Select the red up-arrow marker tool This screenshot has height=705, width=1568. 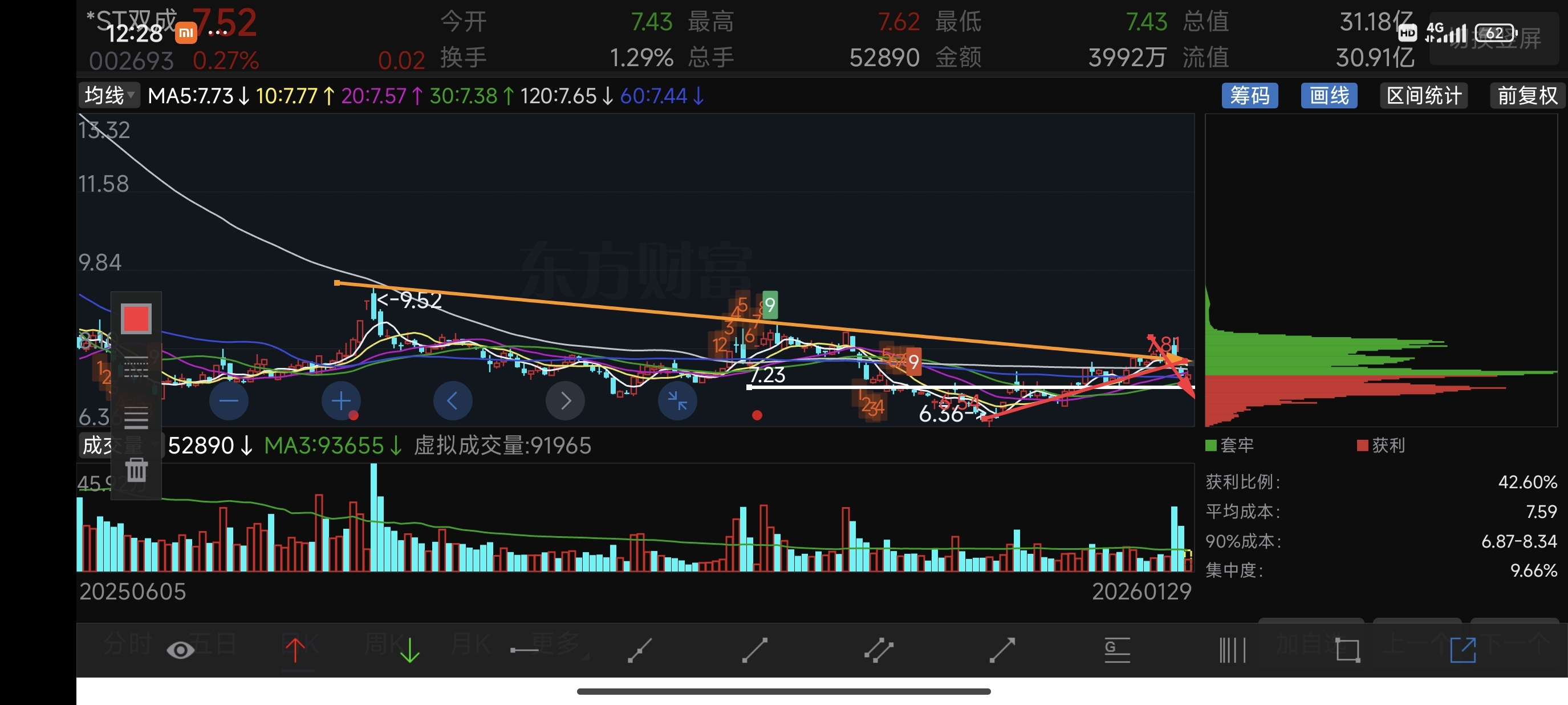pos(295,650)
